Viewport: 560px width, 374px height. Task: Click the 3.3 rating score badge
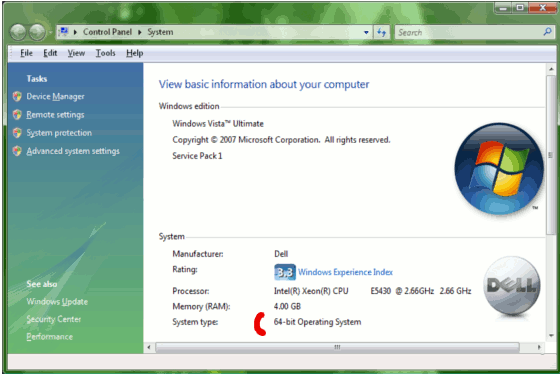285,272
